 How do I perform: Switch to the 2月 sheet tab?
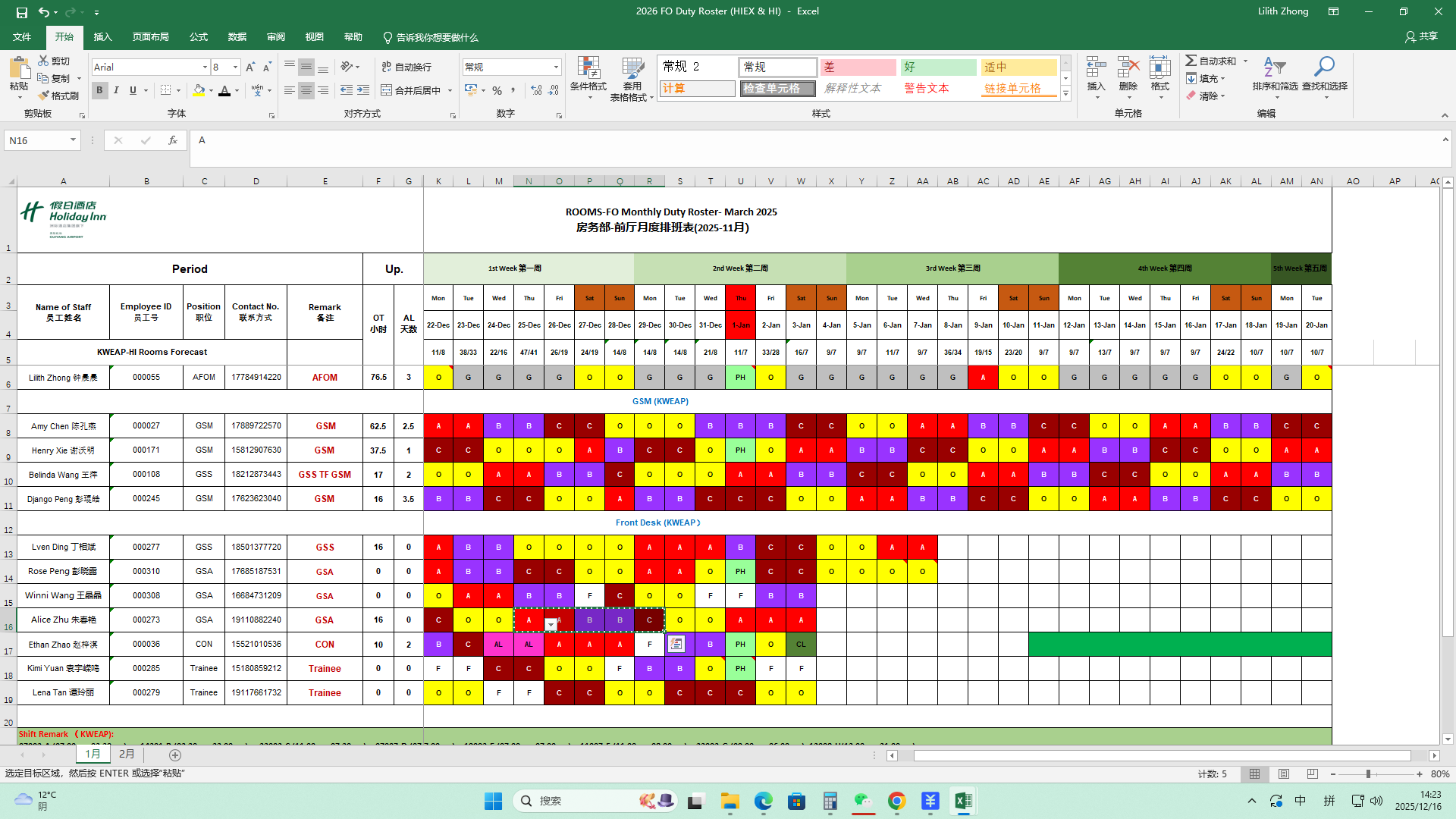pos(127,755)
